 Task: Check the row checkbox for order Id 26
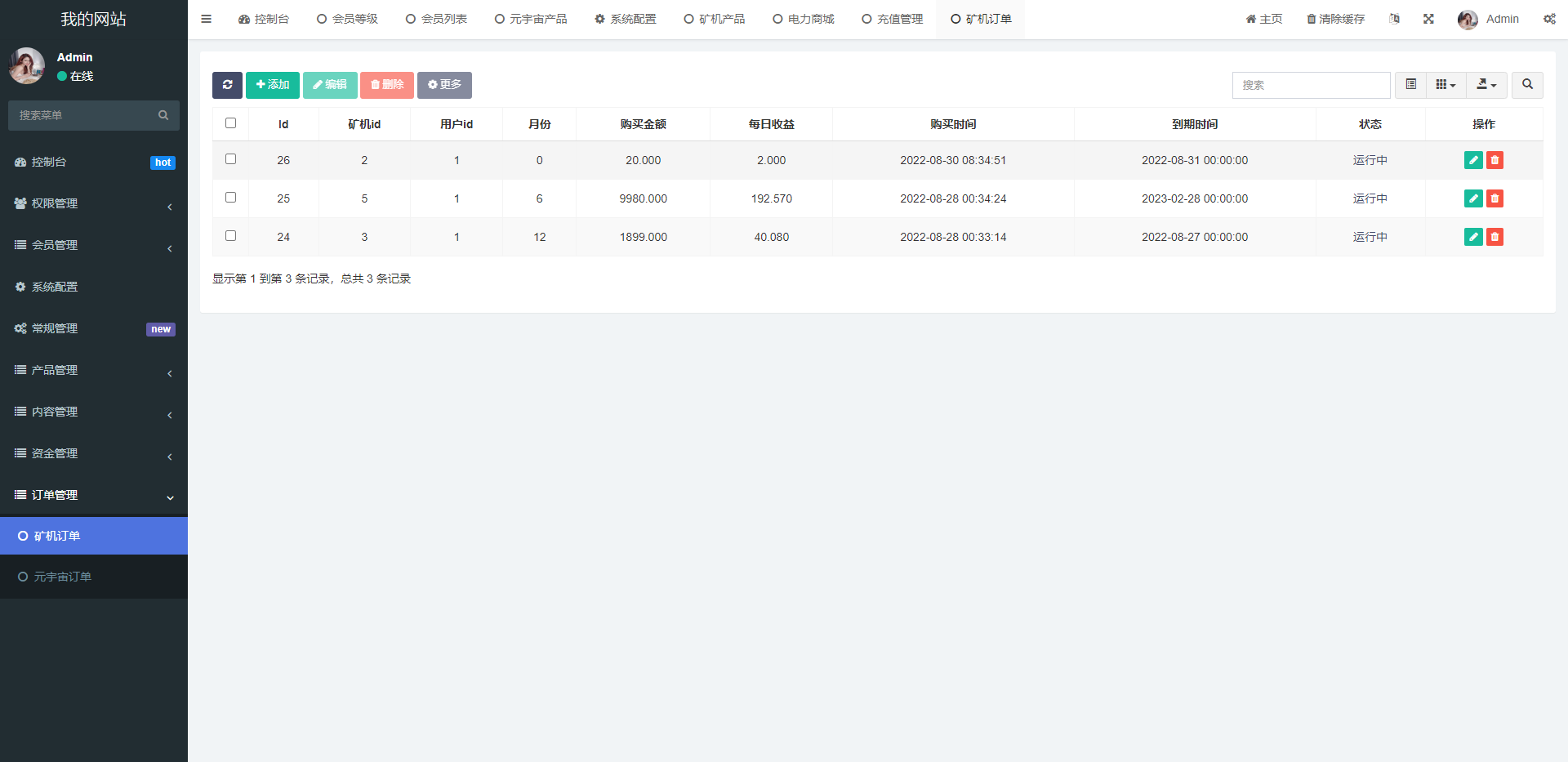click(230, 159)
